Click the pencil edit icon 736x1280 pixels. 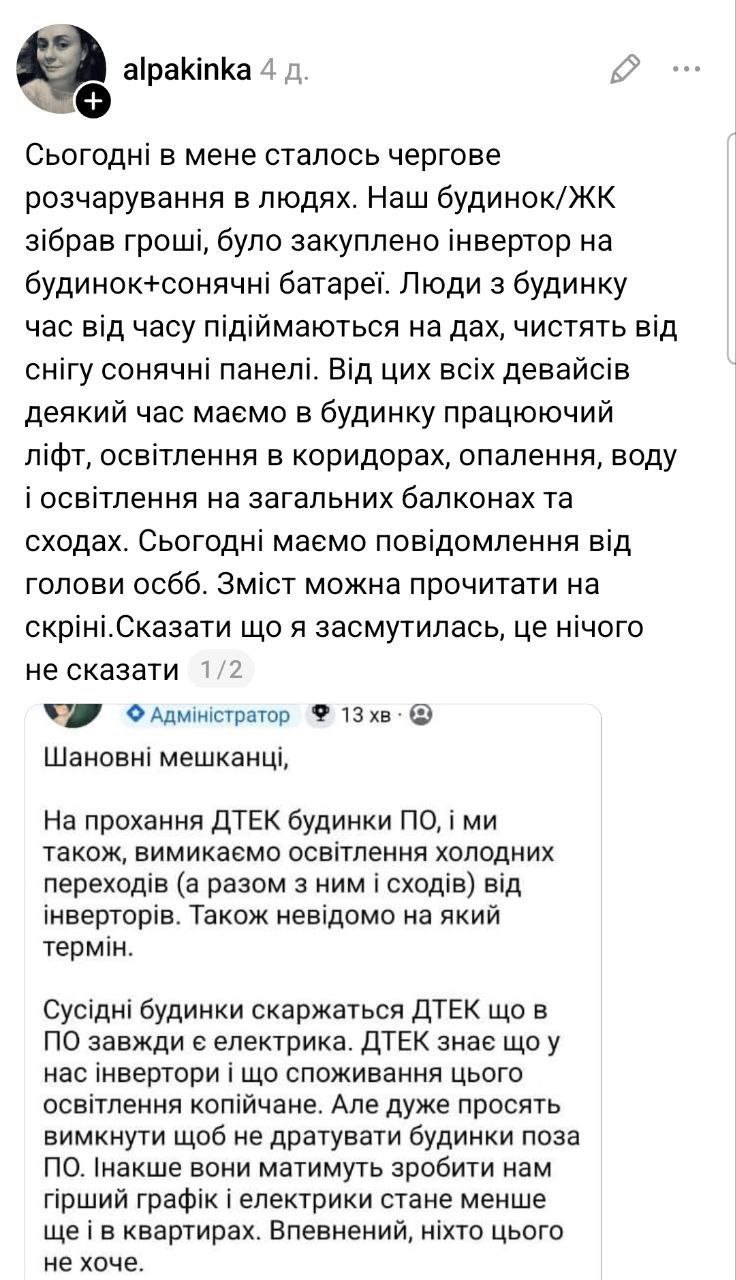click(x=625, y=69)
